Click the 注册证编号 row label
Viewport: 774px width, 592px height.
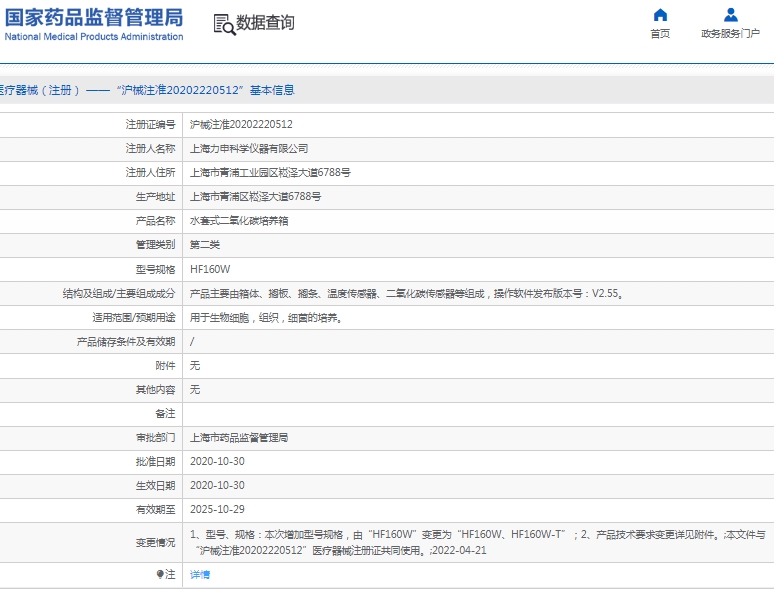(151, 124)
